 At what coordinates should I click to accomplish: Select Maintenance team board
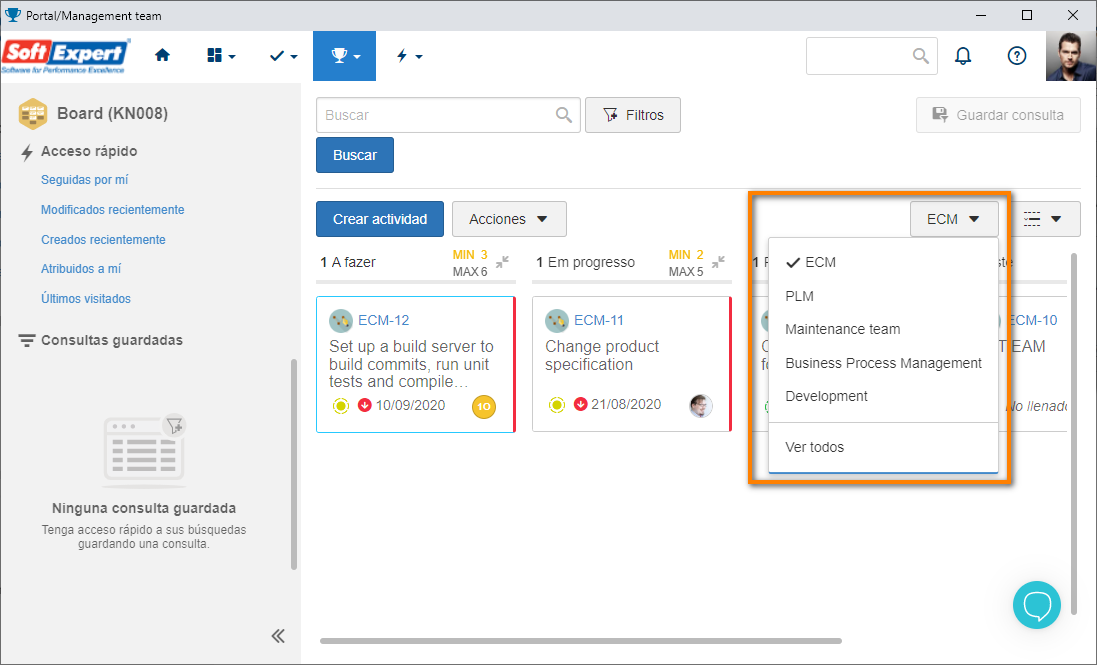click(883, 329)
